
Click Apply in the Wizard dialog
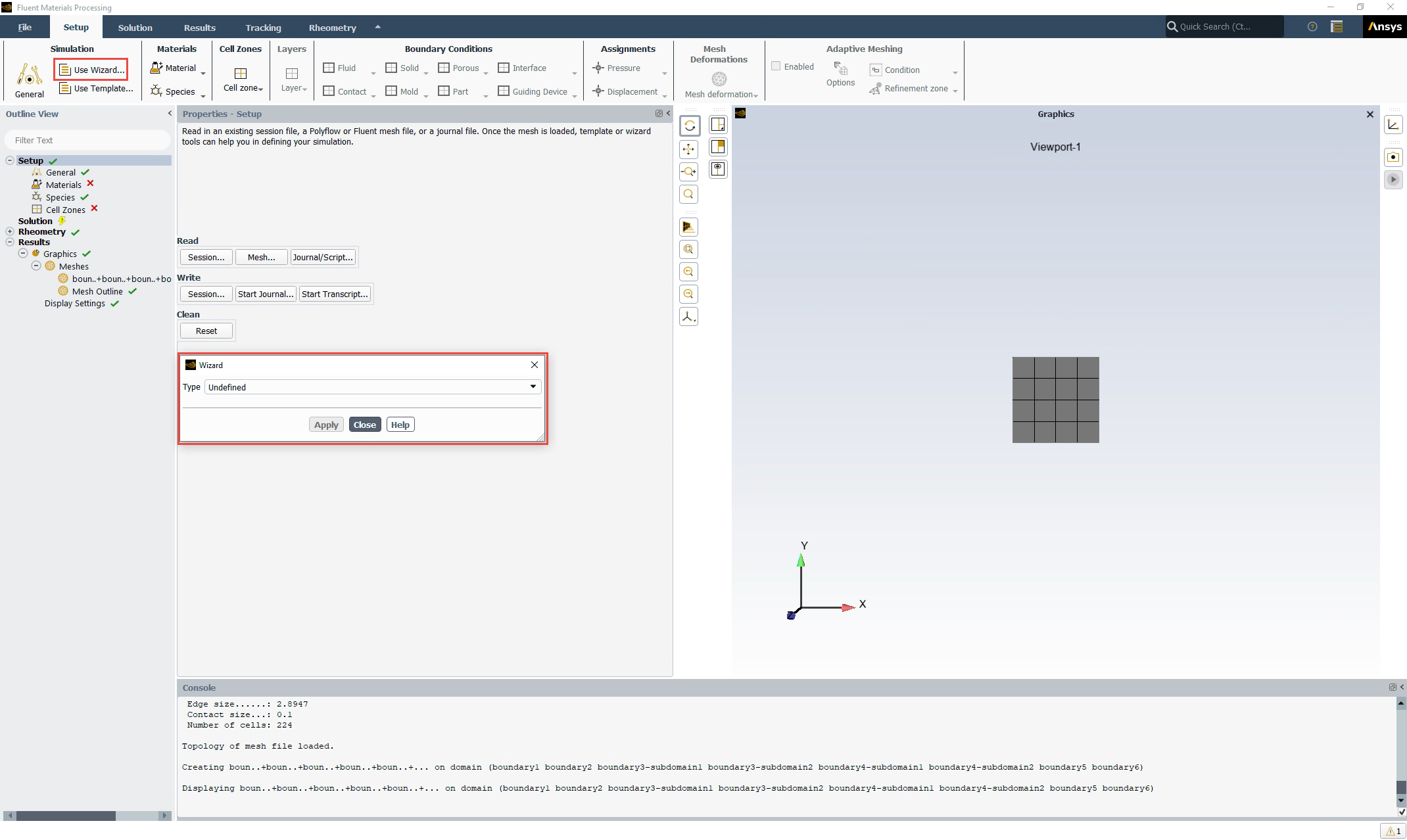(325, 424)
